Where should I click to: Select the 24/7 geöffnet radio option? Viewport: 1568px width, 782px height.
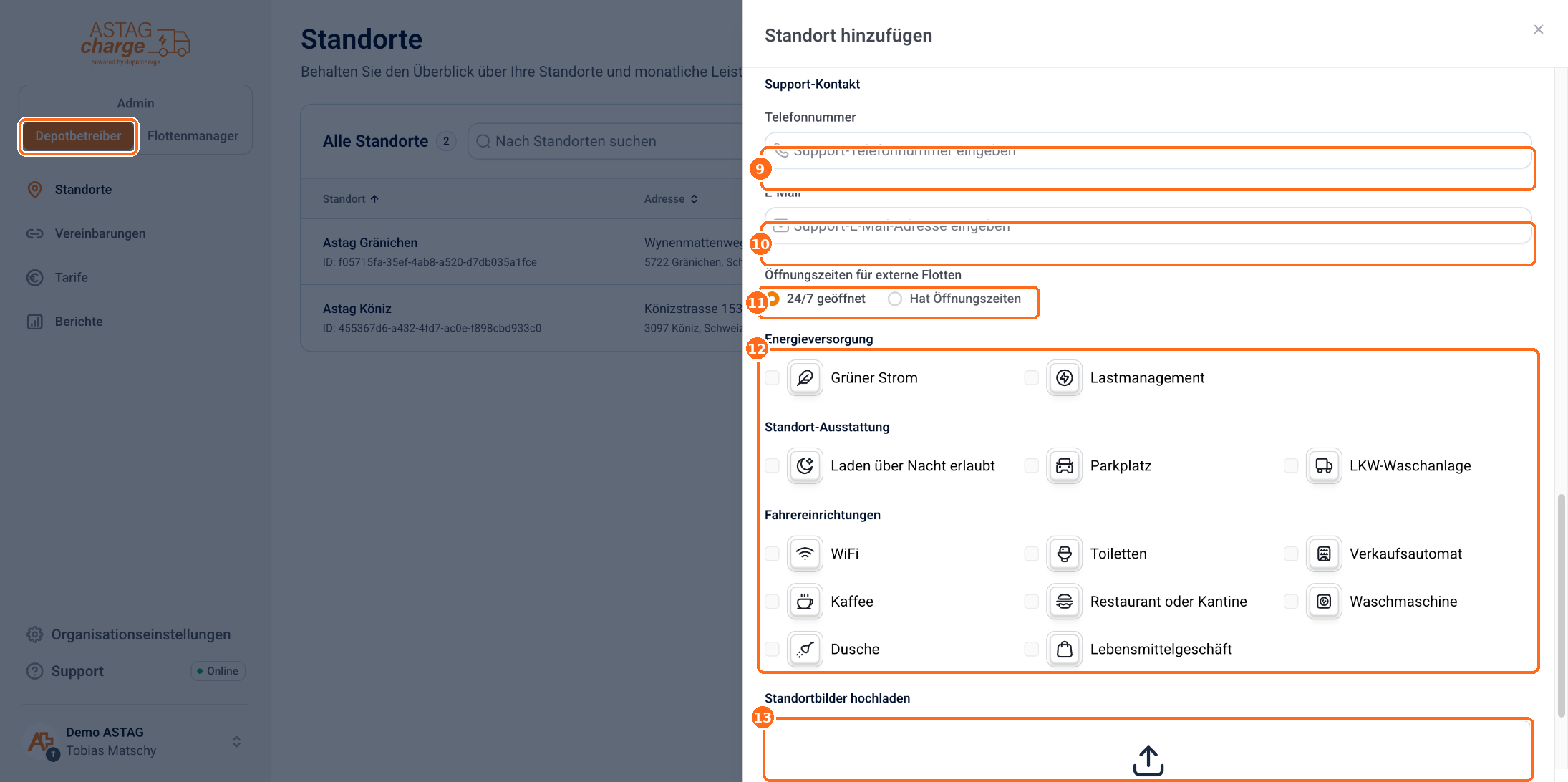pos(773,299)
